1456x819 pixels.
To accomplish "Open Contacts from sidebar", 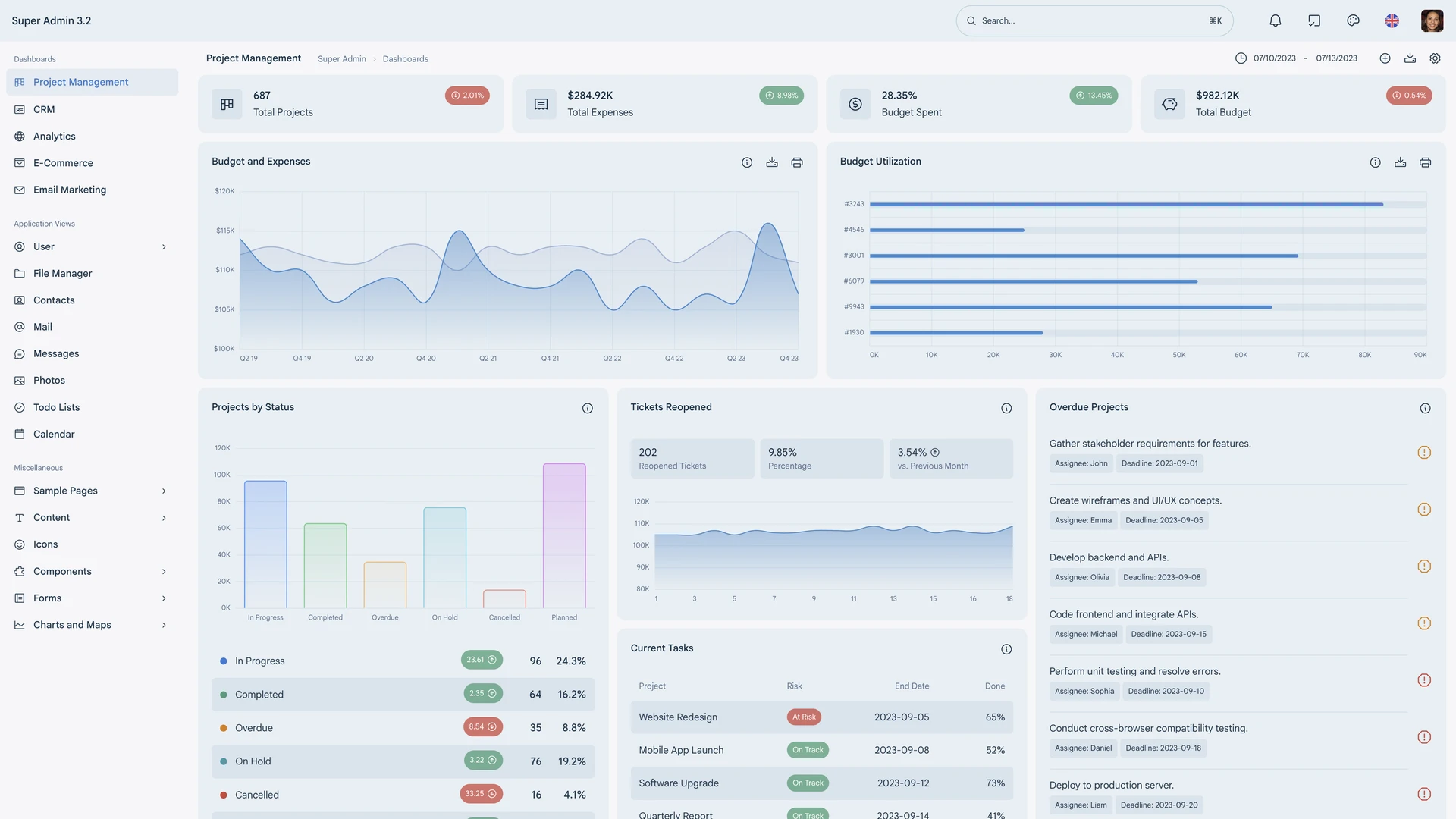I will [x=92, y=300].
